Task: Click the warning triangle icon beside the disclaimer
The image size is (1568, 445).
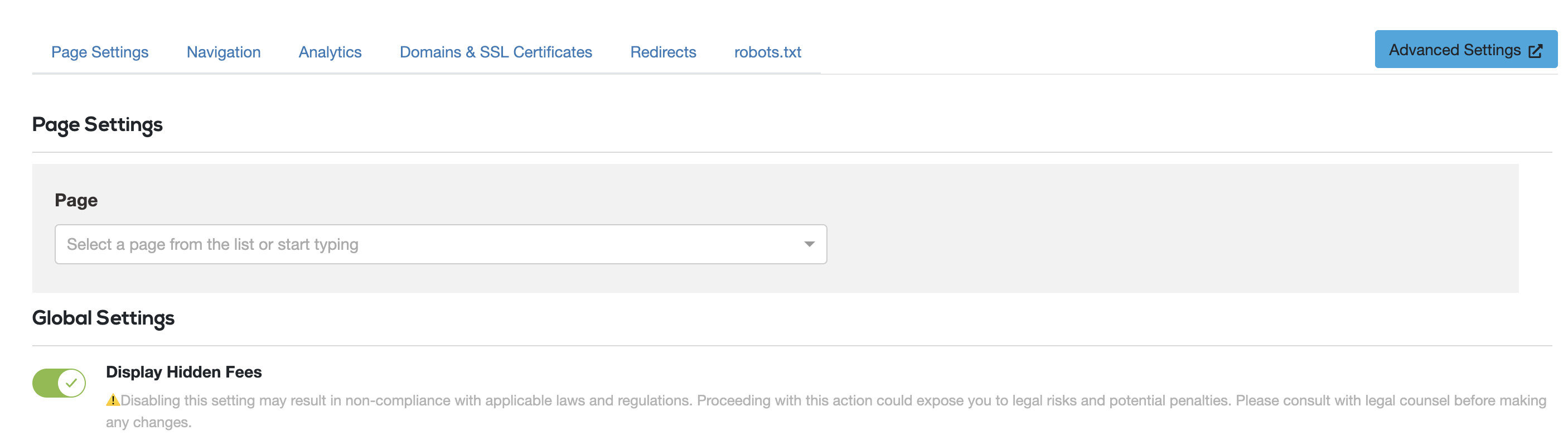Action: click(113, 400)
